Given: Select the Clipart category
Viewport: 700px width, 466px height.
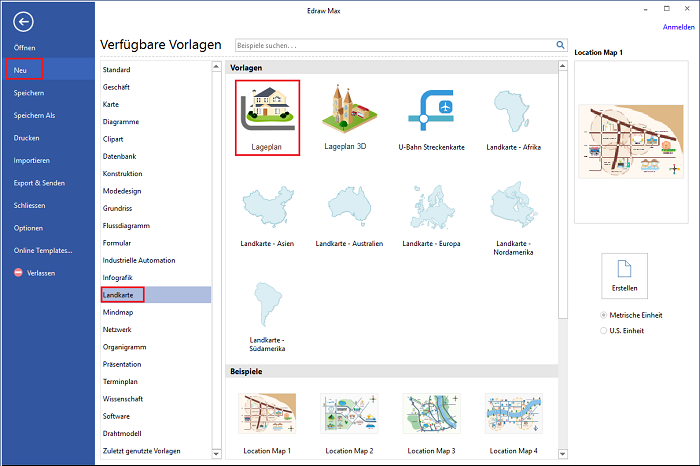Looking at the screenshot, I should click(113, 139).
